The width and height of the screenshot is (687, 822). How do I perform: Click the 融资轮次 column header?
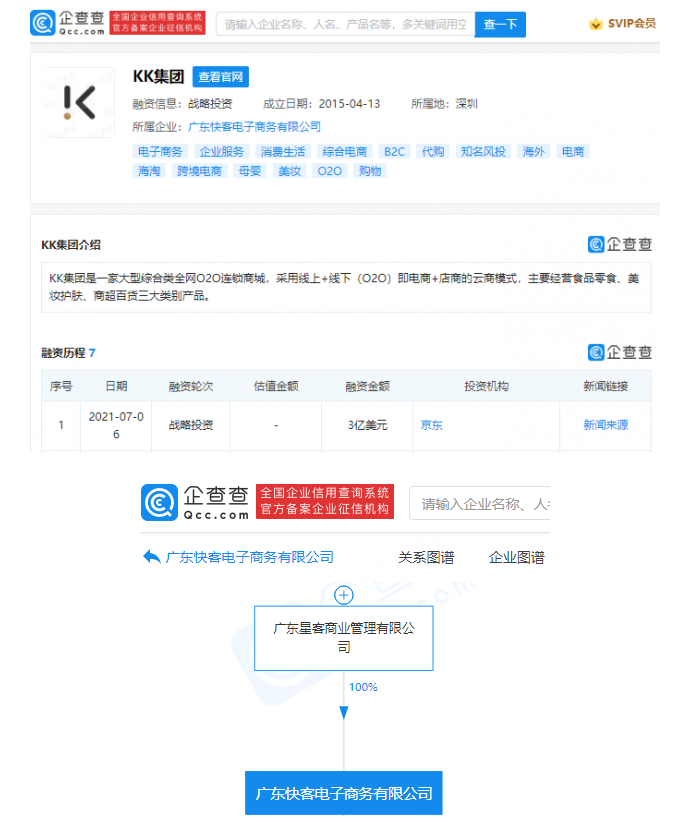coord(191,386)
